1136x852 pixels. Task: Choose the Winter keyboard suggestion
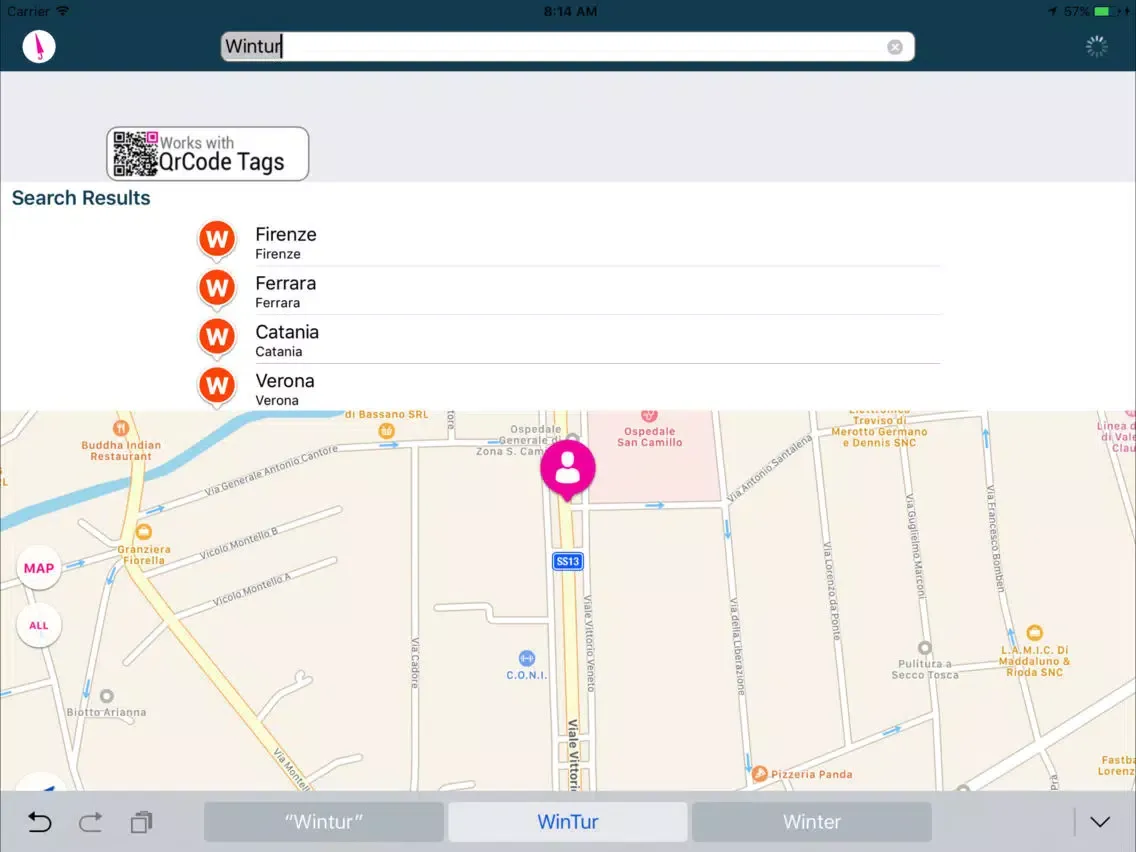coord(811,822)
